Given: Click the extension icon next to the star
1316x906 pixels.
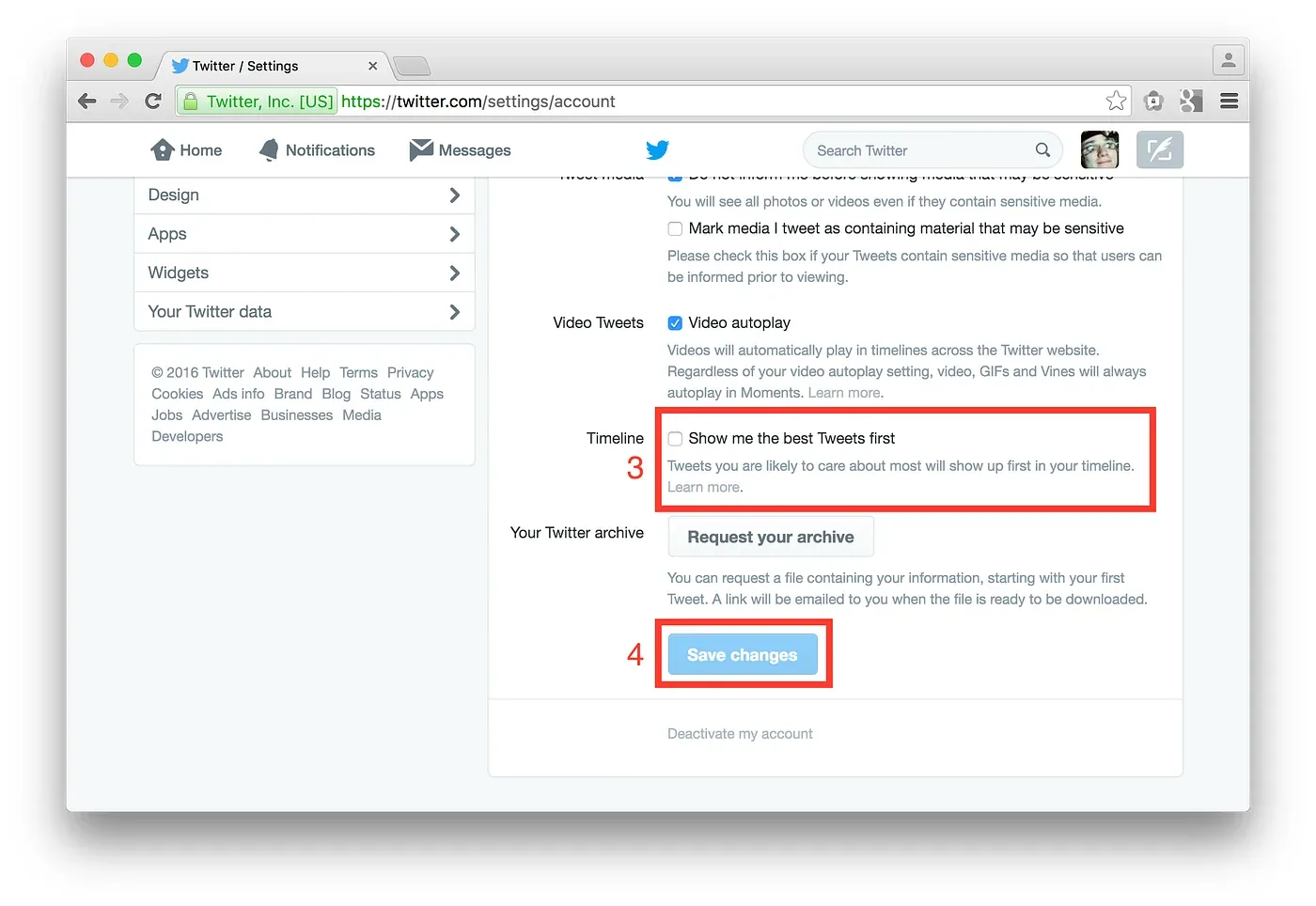Looking at the screenshot, I should (x=1153, y=101).
